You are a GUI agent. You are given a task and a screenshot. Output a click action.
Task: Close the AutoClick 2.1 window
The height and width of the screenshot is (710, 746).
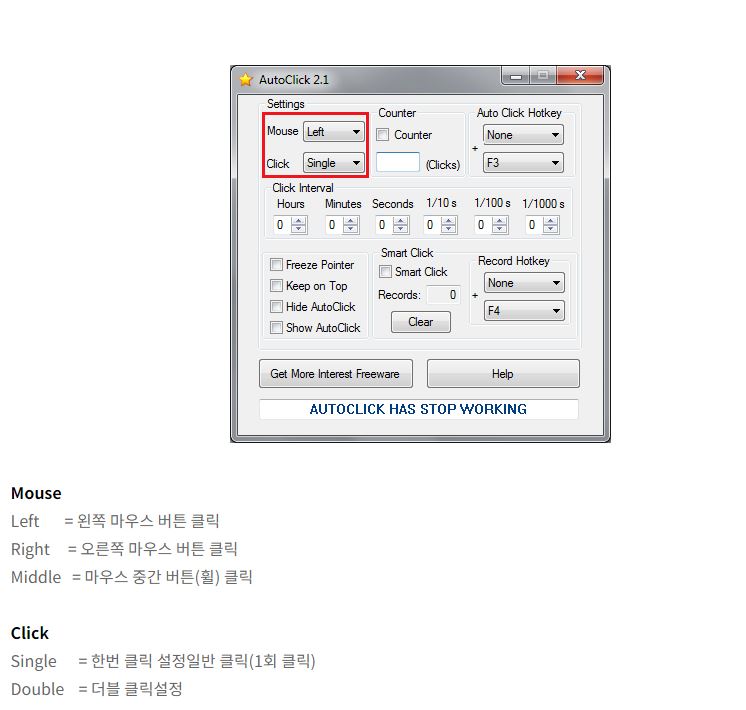point(580,76)
